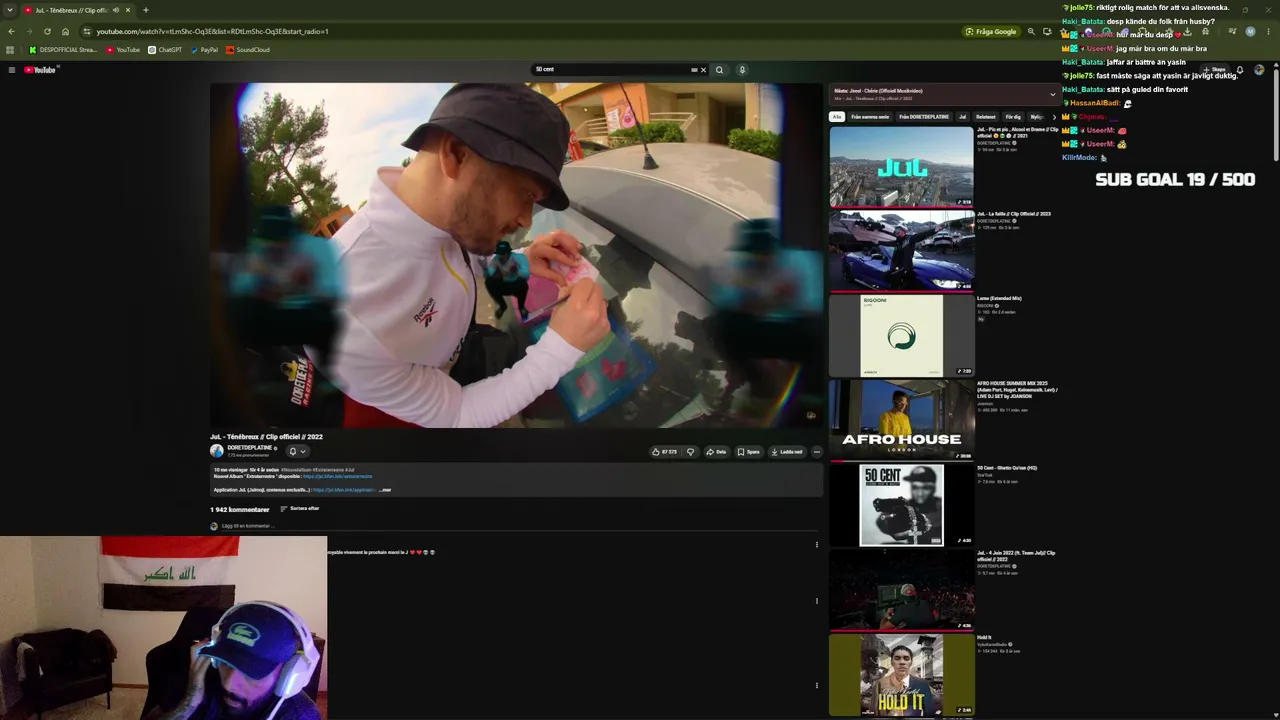Open Chrome three-dot menu
Viewport: 1280px width, 720px height.
click(x=1267, y=31)
